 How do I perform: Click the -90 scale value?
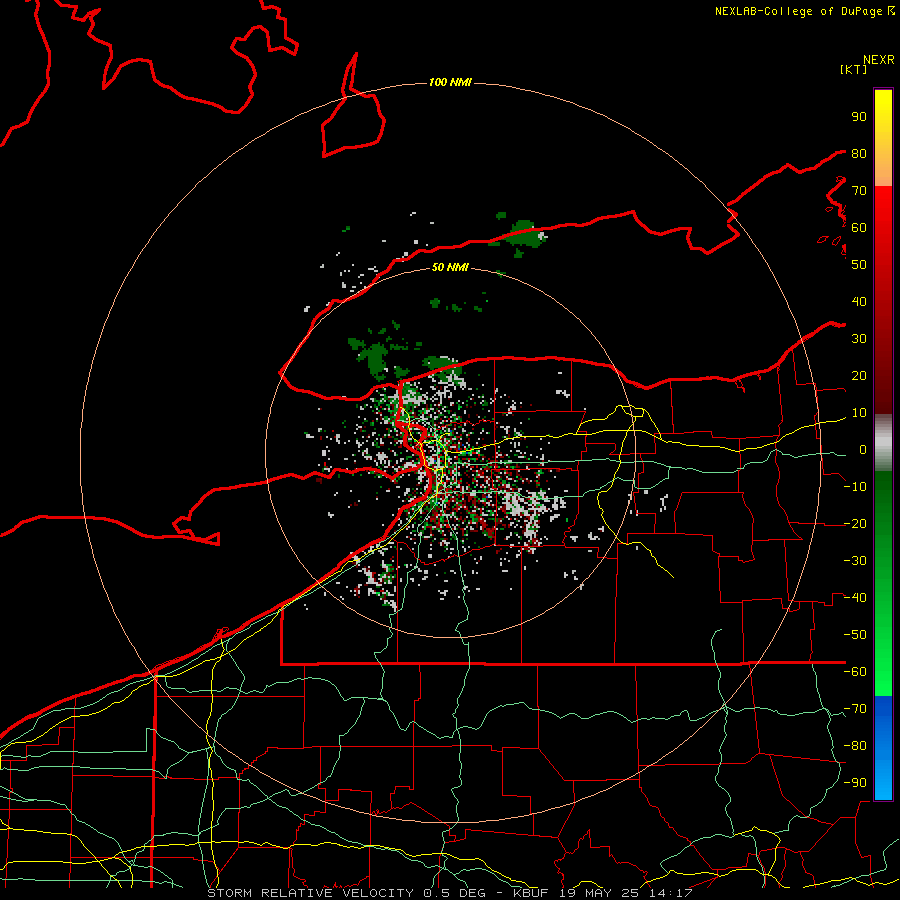(x=855, y=783)
